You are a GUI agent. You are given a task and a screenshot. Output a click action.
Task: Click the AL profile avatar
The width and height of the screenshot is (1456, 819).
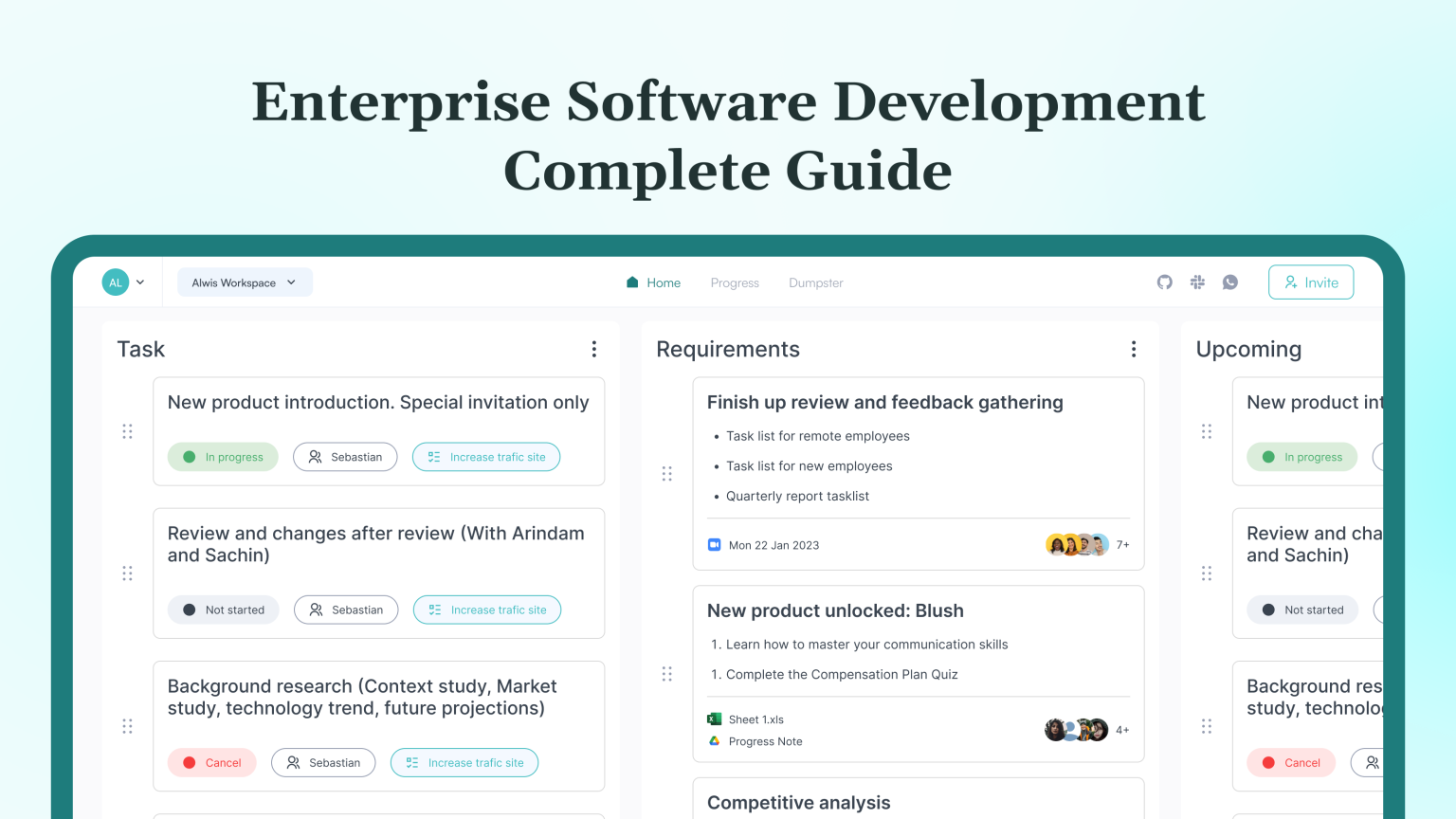click(x=116, y=282)
